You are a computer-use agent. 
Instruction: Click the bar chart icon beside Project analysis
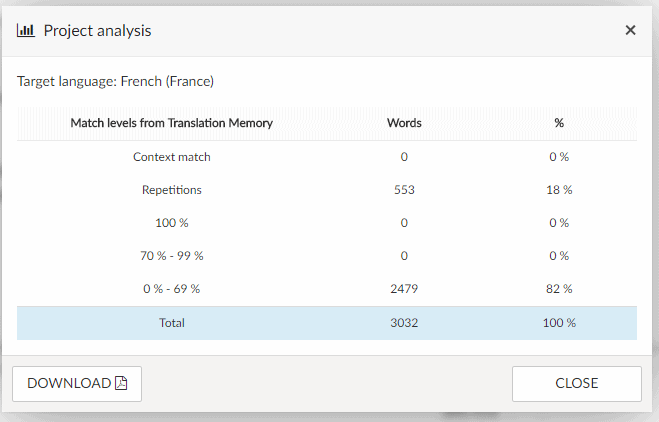tap(26, 31)
